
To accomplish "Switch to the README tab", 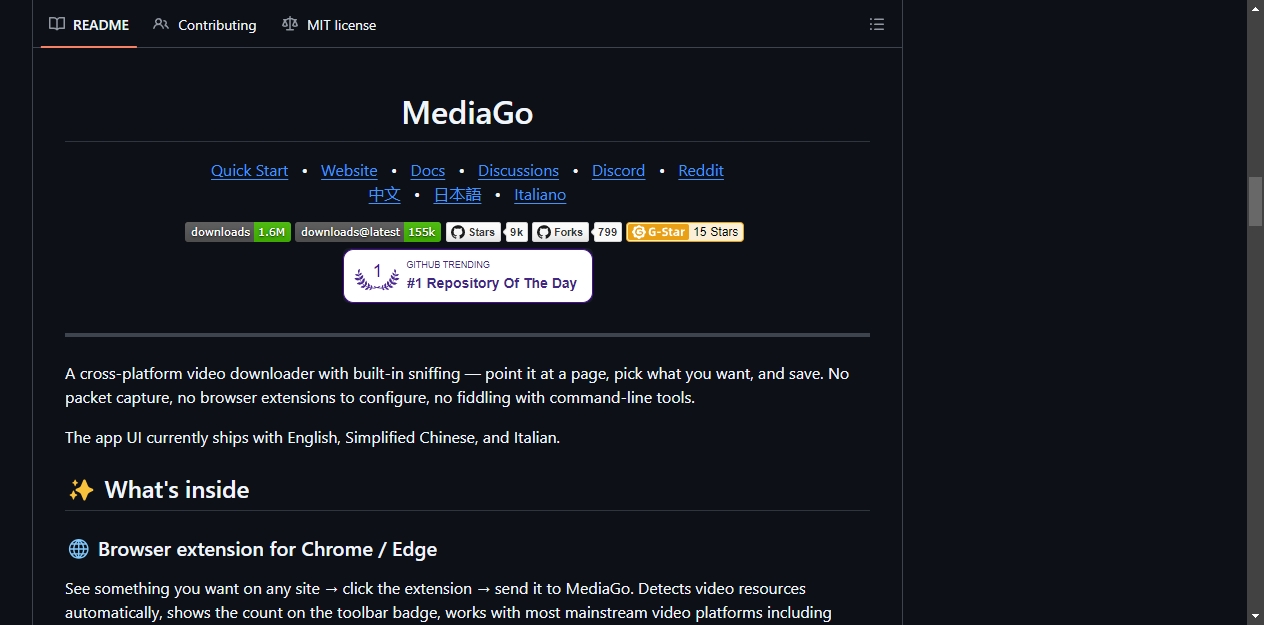I will (x=89, y=24).
